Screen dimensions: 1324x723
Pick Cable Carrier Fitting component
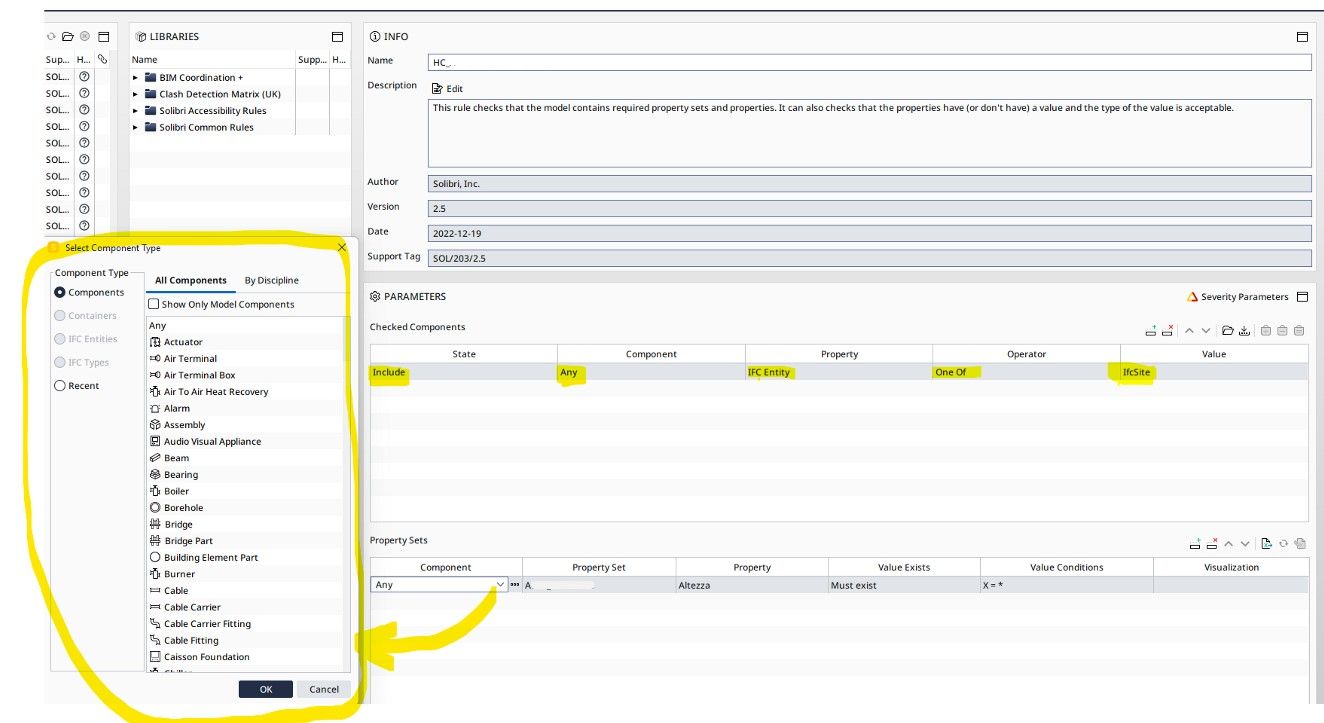coord(207,624)
